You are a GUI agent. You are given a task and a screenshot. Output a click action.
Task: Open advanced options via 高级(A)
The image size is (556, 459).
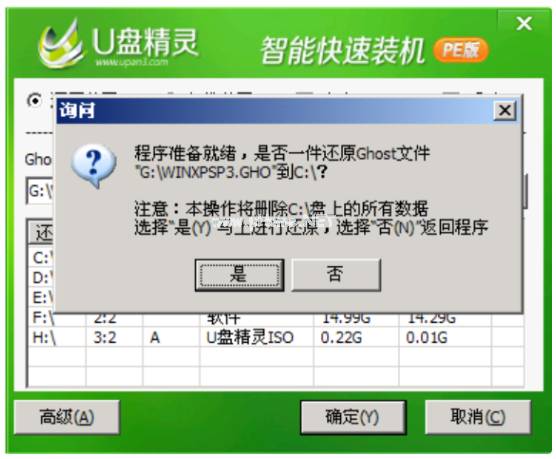[x=67, y=417]
